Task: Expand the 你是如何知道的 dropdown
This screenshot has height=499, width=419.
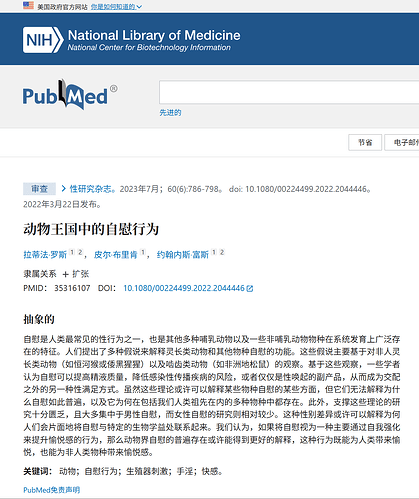Action: pos(116,7)
